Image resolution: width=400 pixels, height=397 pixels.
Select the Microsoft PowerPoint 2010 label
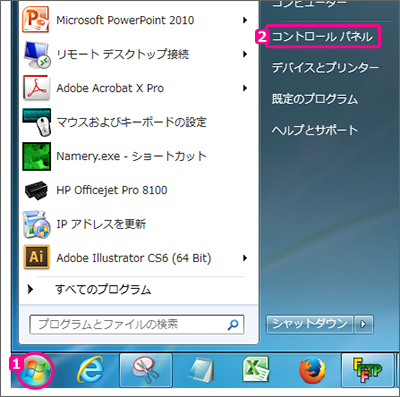(x=125, y=20)
